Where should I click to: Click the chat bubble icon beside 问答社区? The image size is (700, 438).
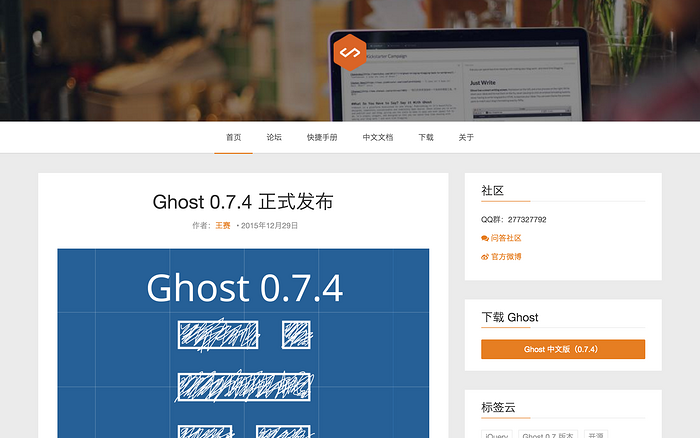pos(485,238)
